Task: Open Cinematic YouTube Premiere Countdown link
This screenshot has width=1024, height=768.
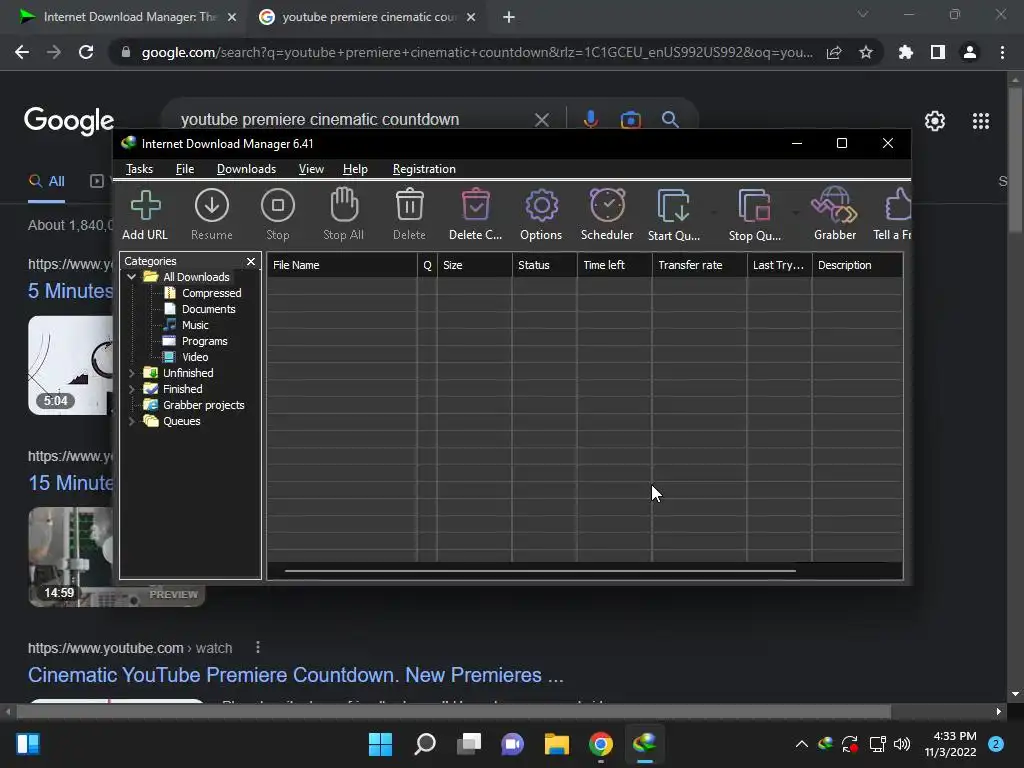Action: coord(295,675)
